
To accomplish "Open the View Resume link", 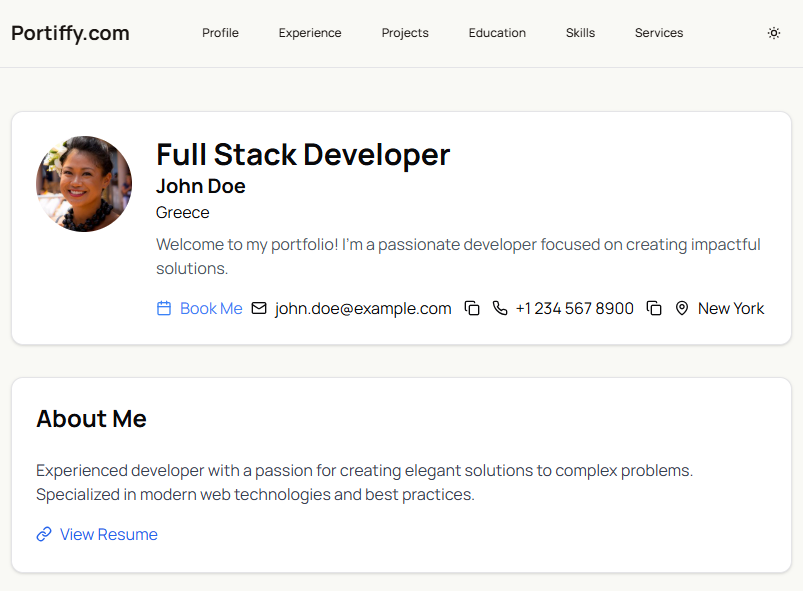I will pos(108,535).
